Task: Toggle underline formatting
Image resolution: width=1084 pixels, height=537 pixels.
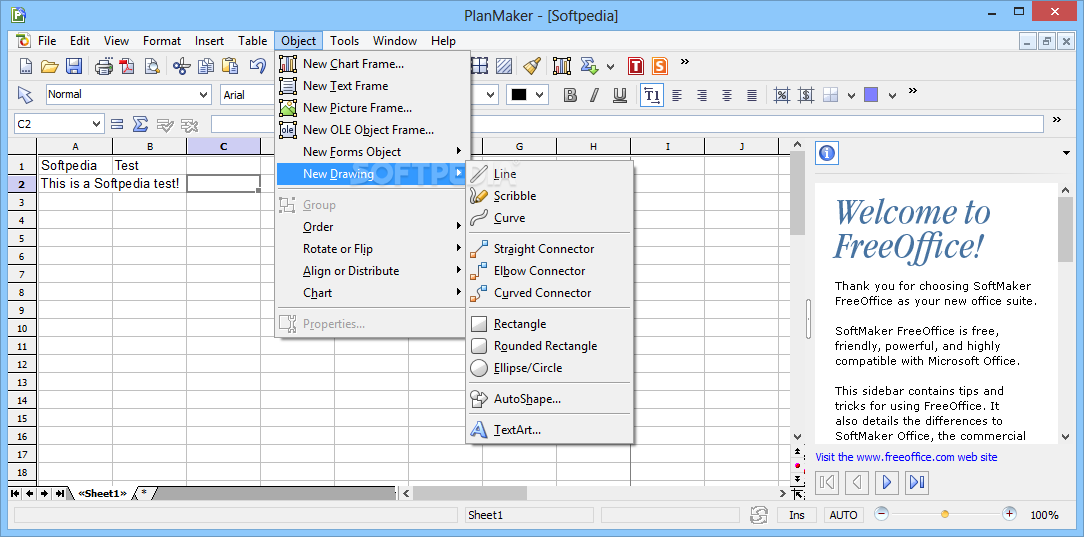Action: point(620,95)
